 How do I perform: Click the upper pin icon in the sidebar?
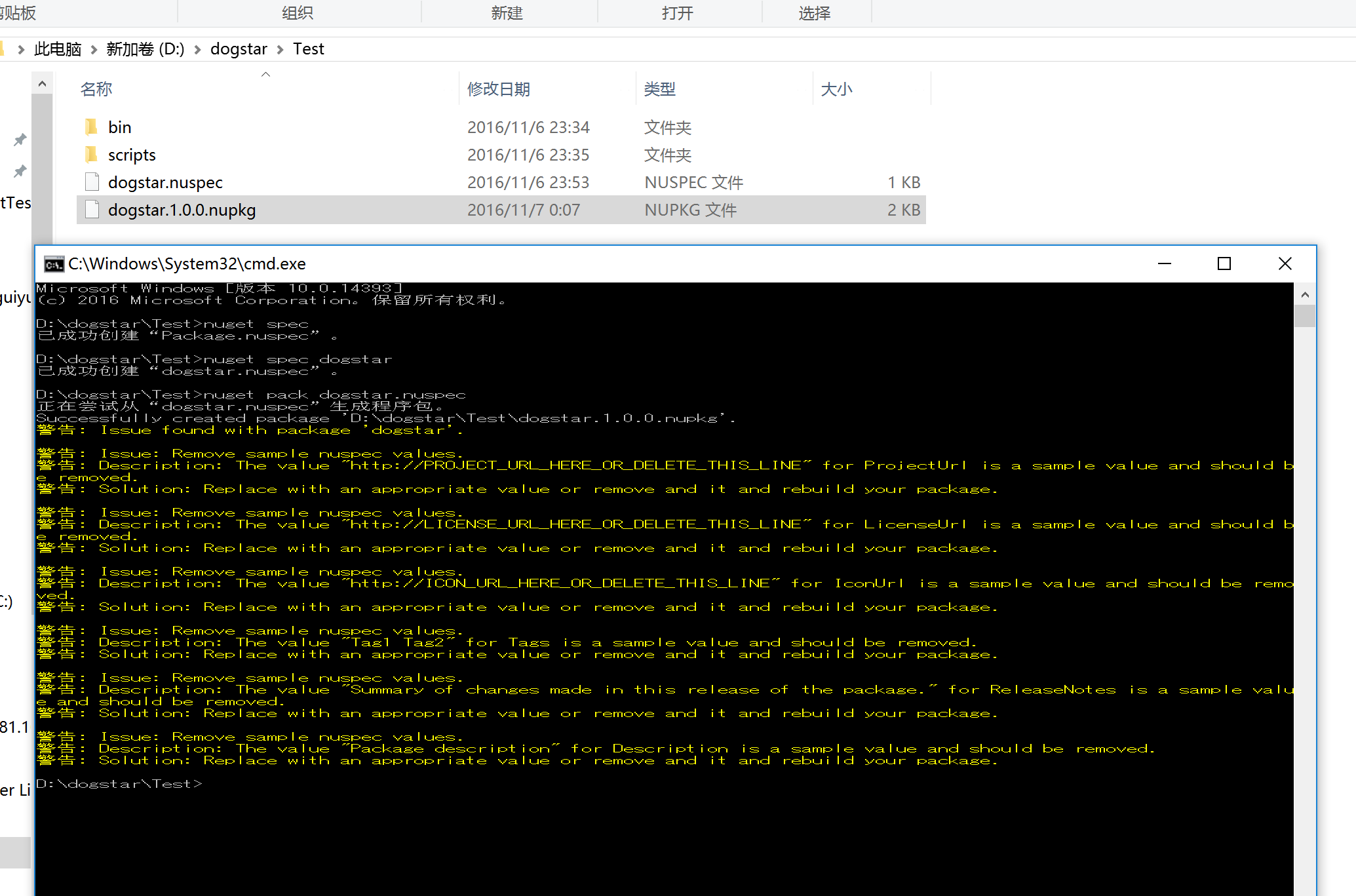pos(20,140)
